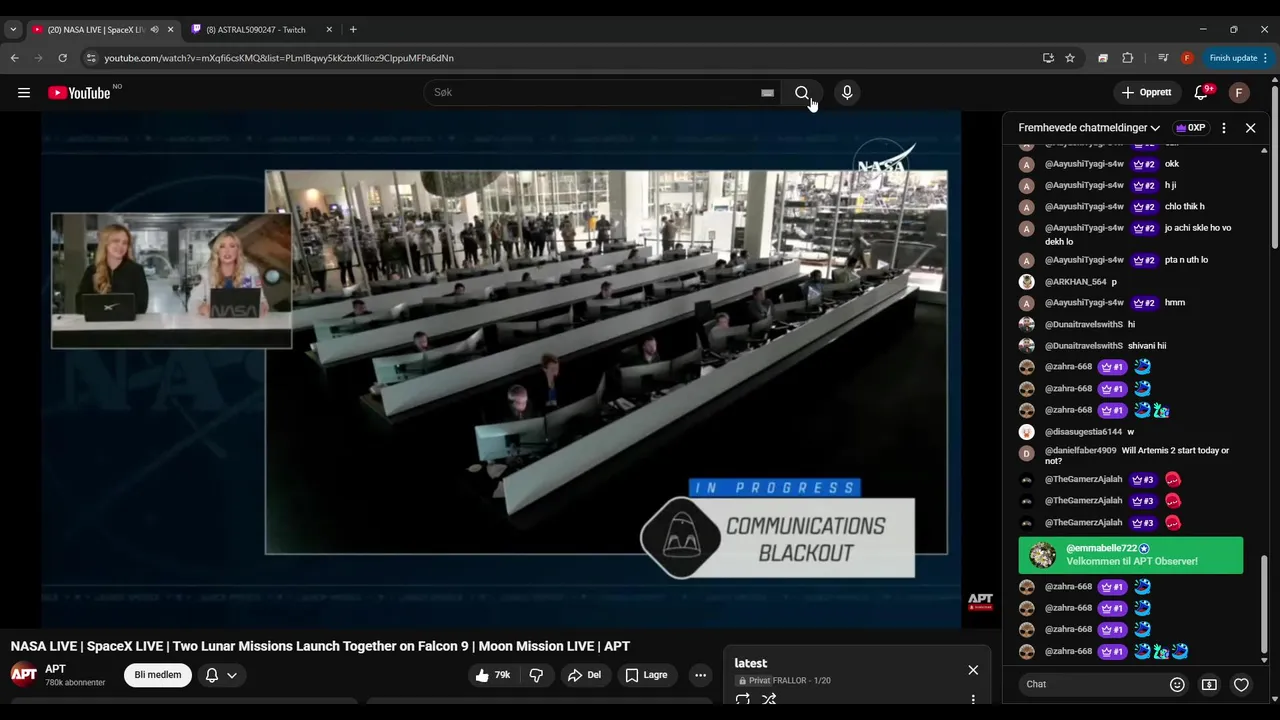Bookmark this page with the star icon

click(1070, 58)
